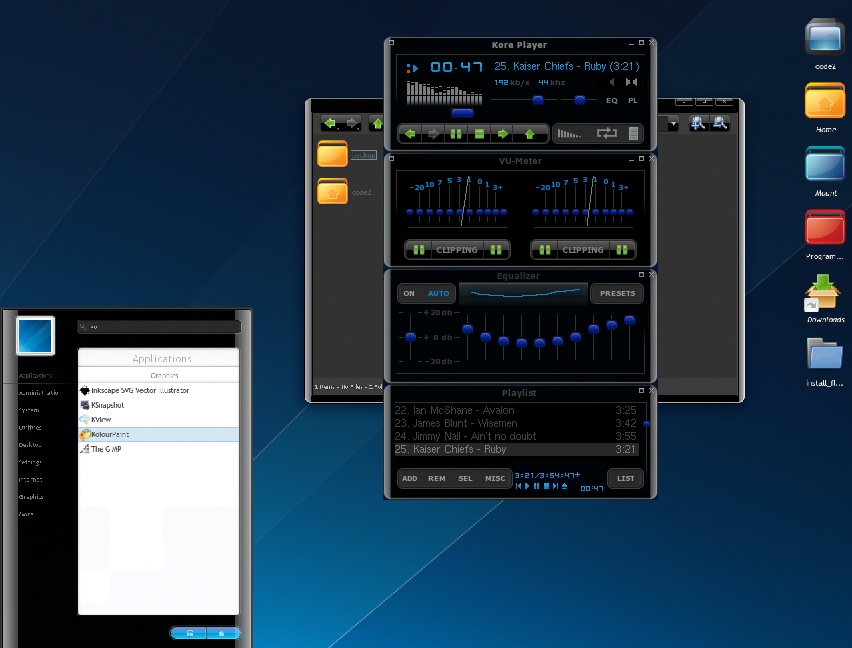
Task: Open the codeZ desktop icon
Action: tap(825, 45)
